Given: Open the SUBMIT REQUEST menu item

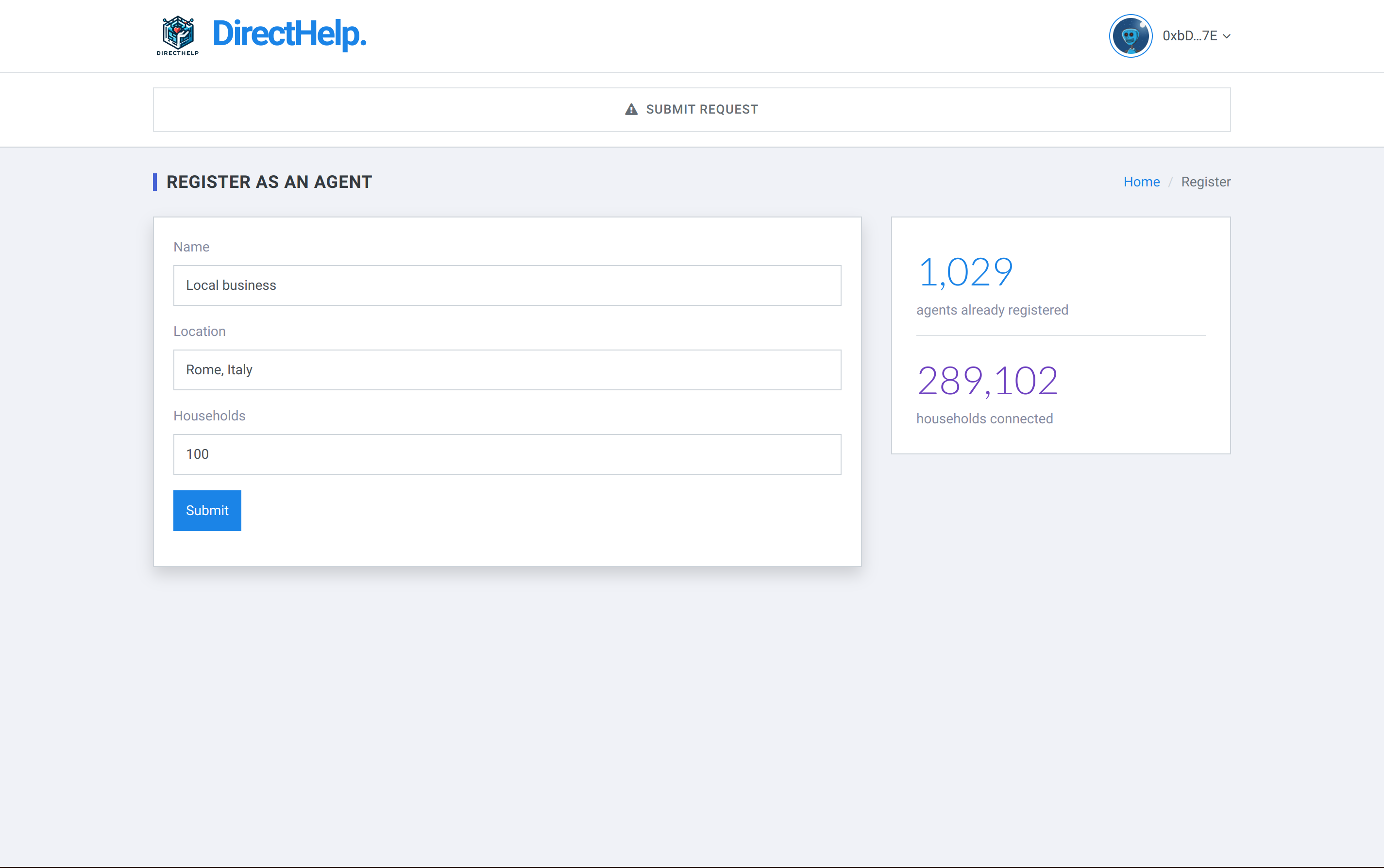Looking at the screenshot, I should [692, 109].
